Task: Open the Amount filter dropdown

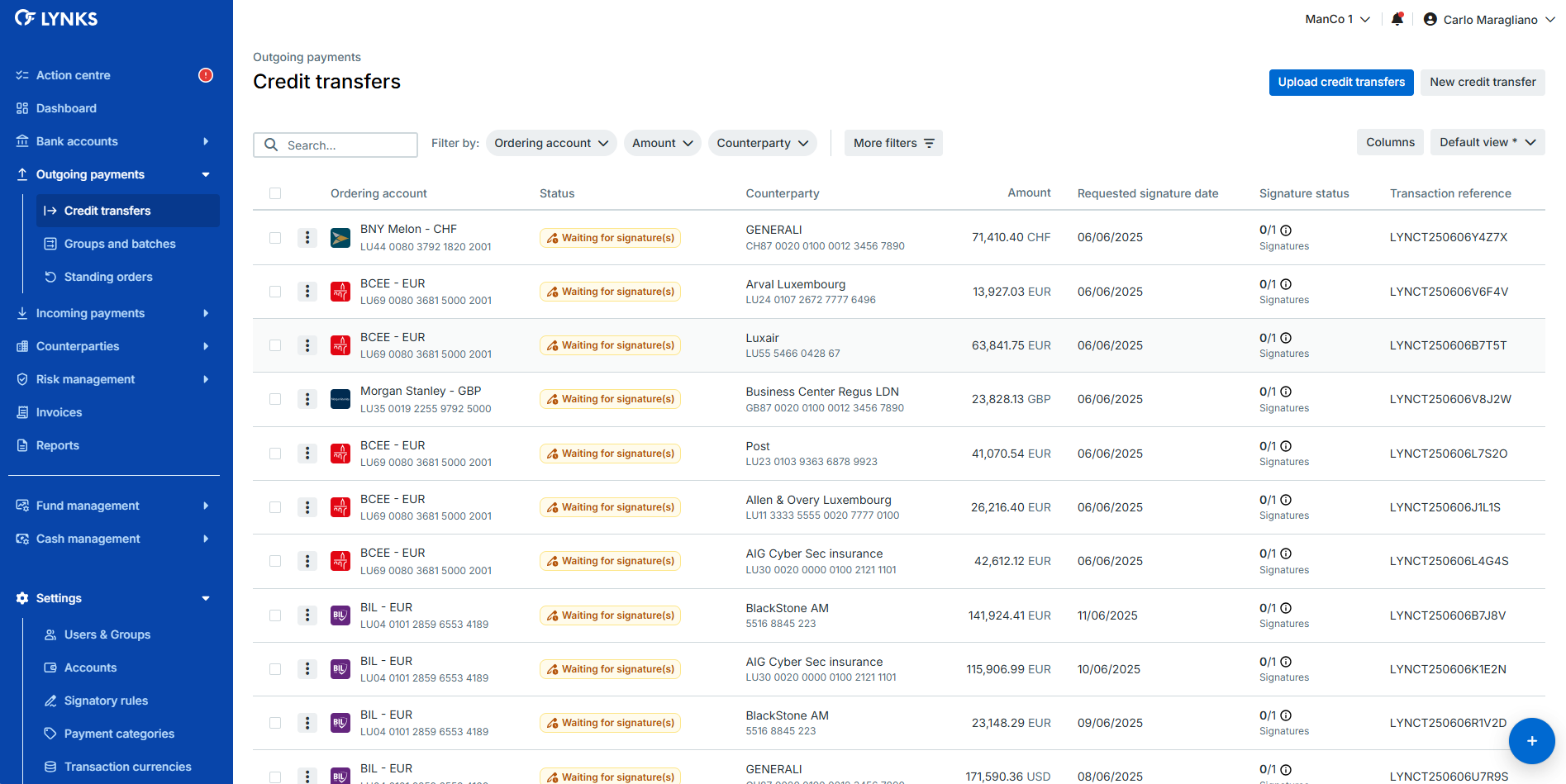Action: pos(663,143)
